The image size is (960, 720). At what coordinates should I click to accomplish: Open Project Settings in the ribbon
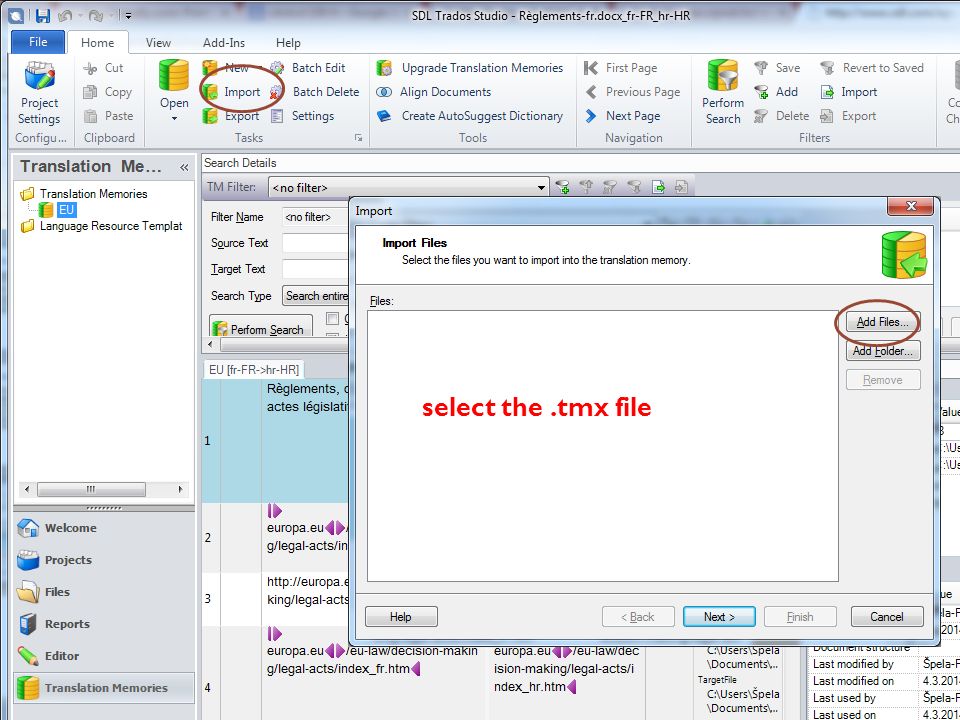point(40,93)
